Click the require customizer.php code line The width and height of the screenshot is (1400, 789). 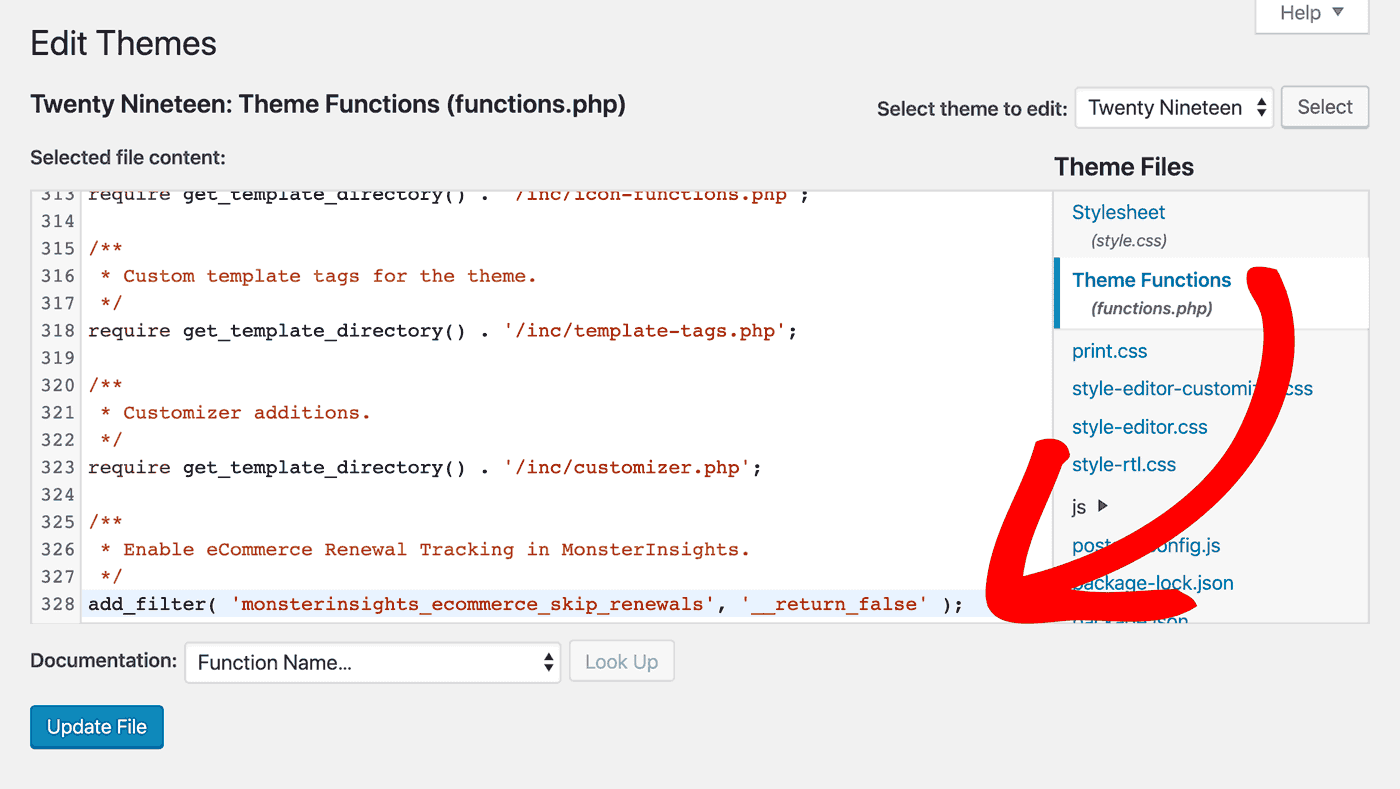[424, 468]
